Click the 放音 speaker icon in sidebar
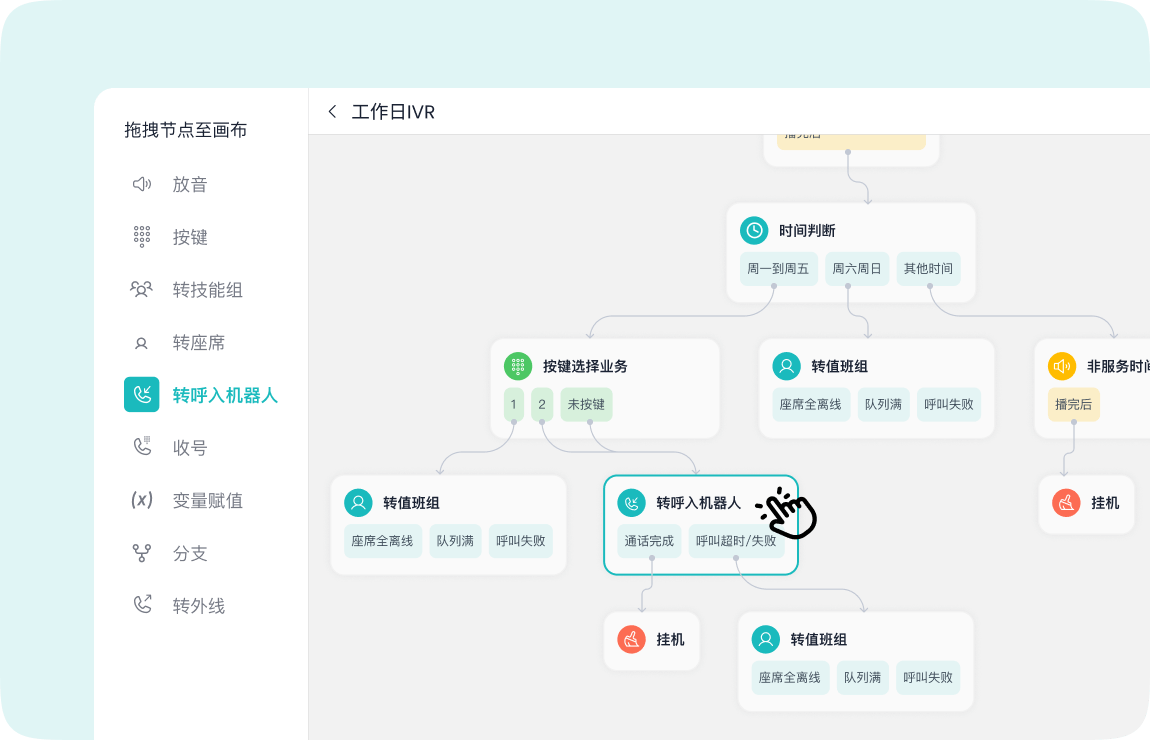The image size is (1150, 740). click(141, 184)
